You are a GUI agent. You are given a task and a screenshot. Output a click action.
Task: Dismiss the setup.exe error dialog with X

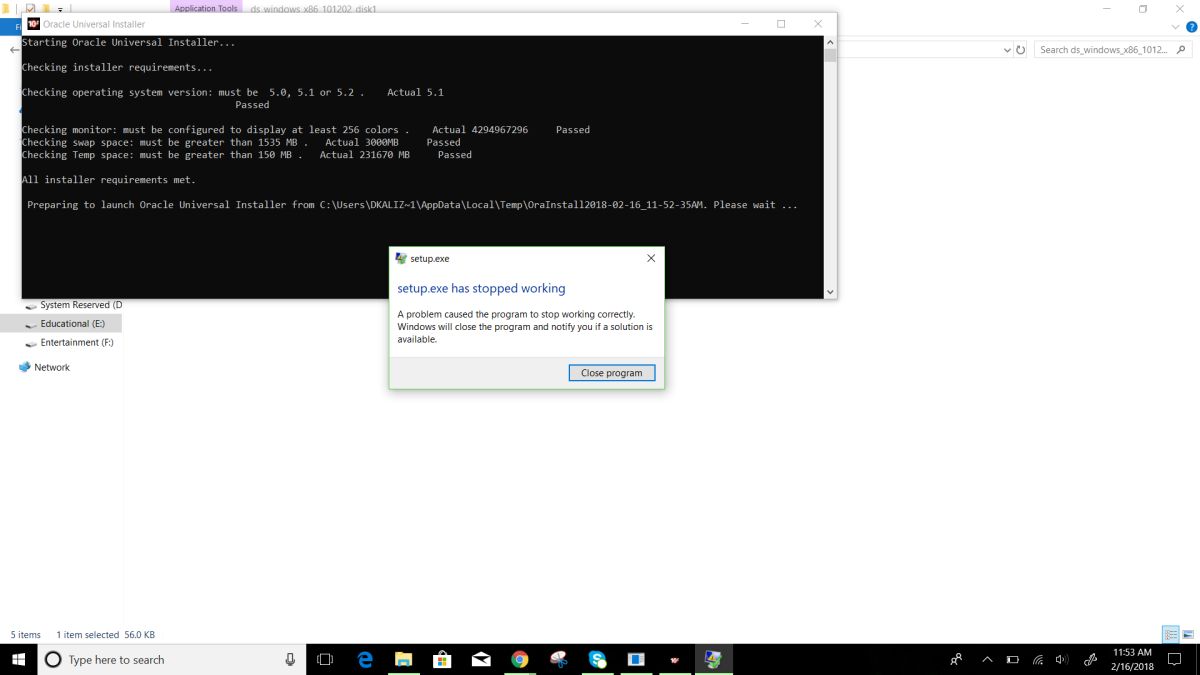pos(651,258)
